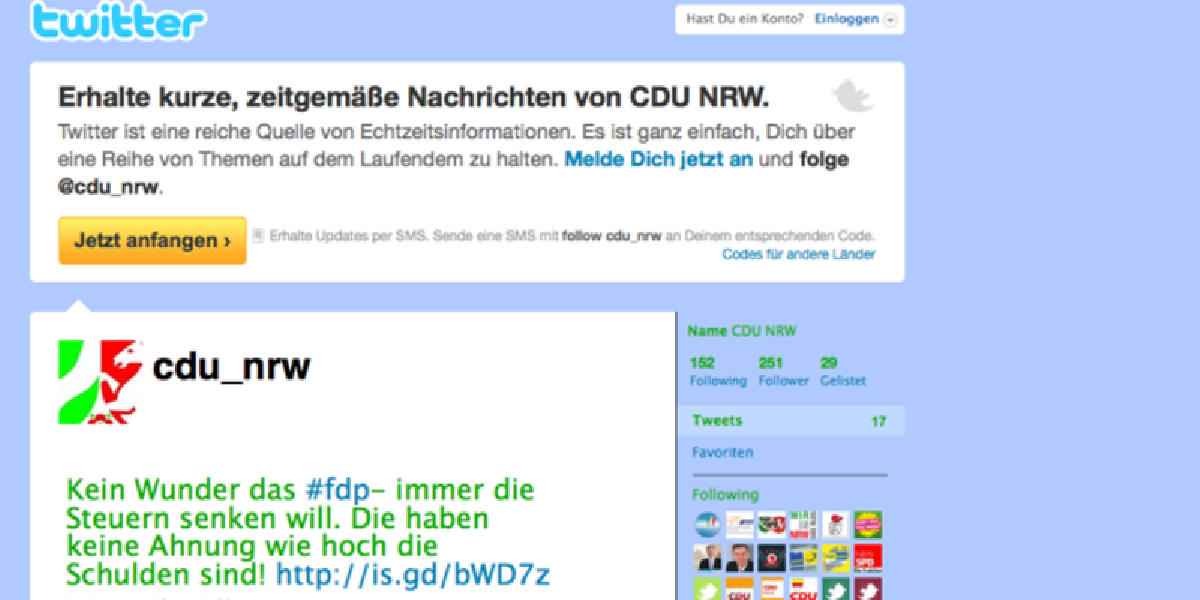1200x600 pixels.
Task: View the 251 Follower list
Action: click(783, 371)
